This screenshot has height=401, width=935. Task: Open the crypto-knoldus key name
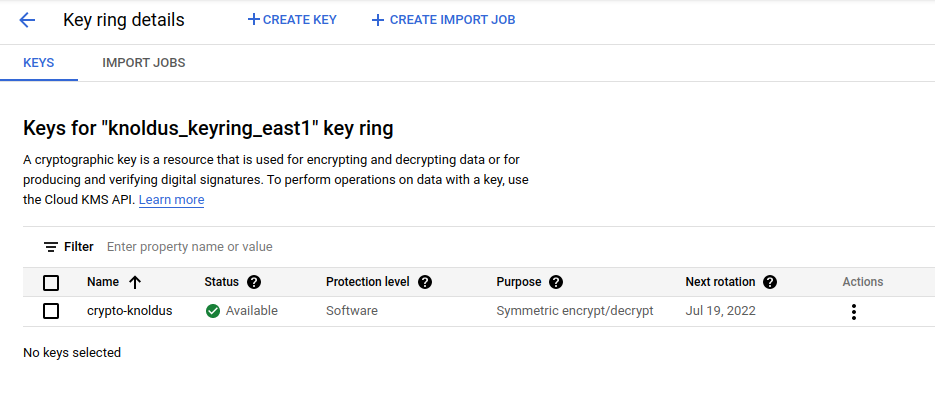(130, 311)
